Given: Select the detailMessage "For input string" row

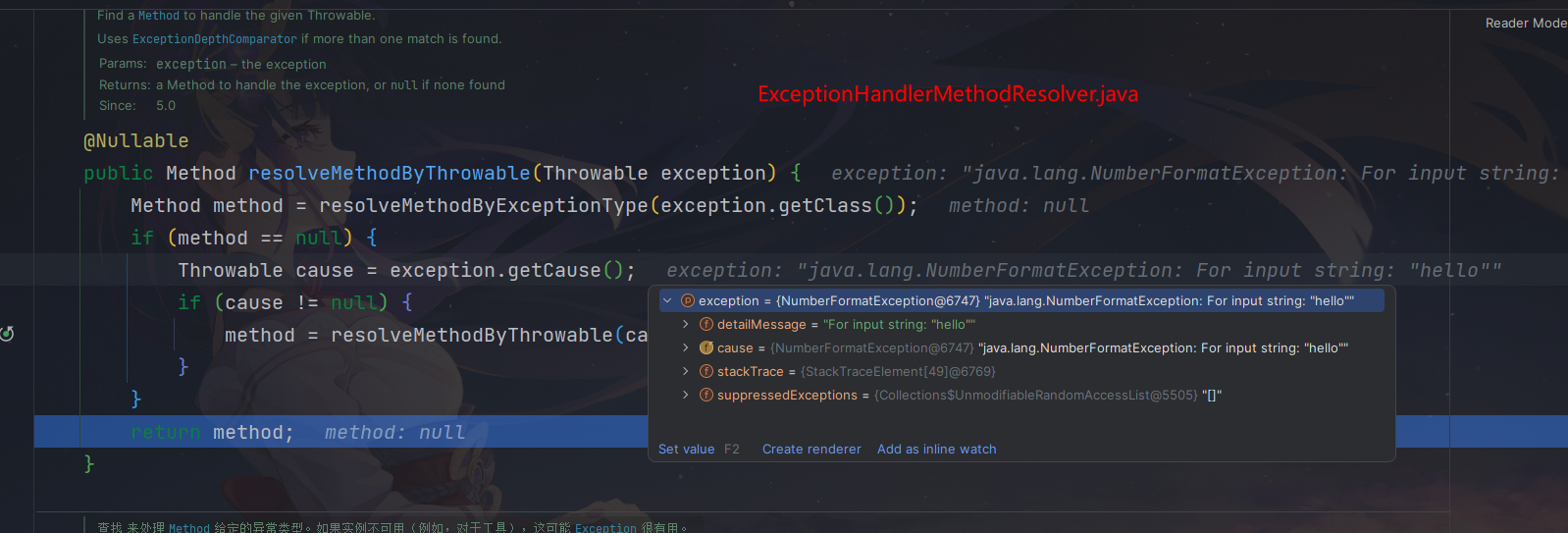Looking at the screenshot, I should pos(1020,324).
